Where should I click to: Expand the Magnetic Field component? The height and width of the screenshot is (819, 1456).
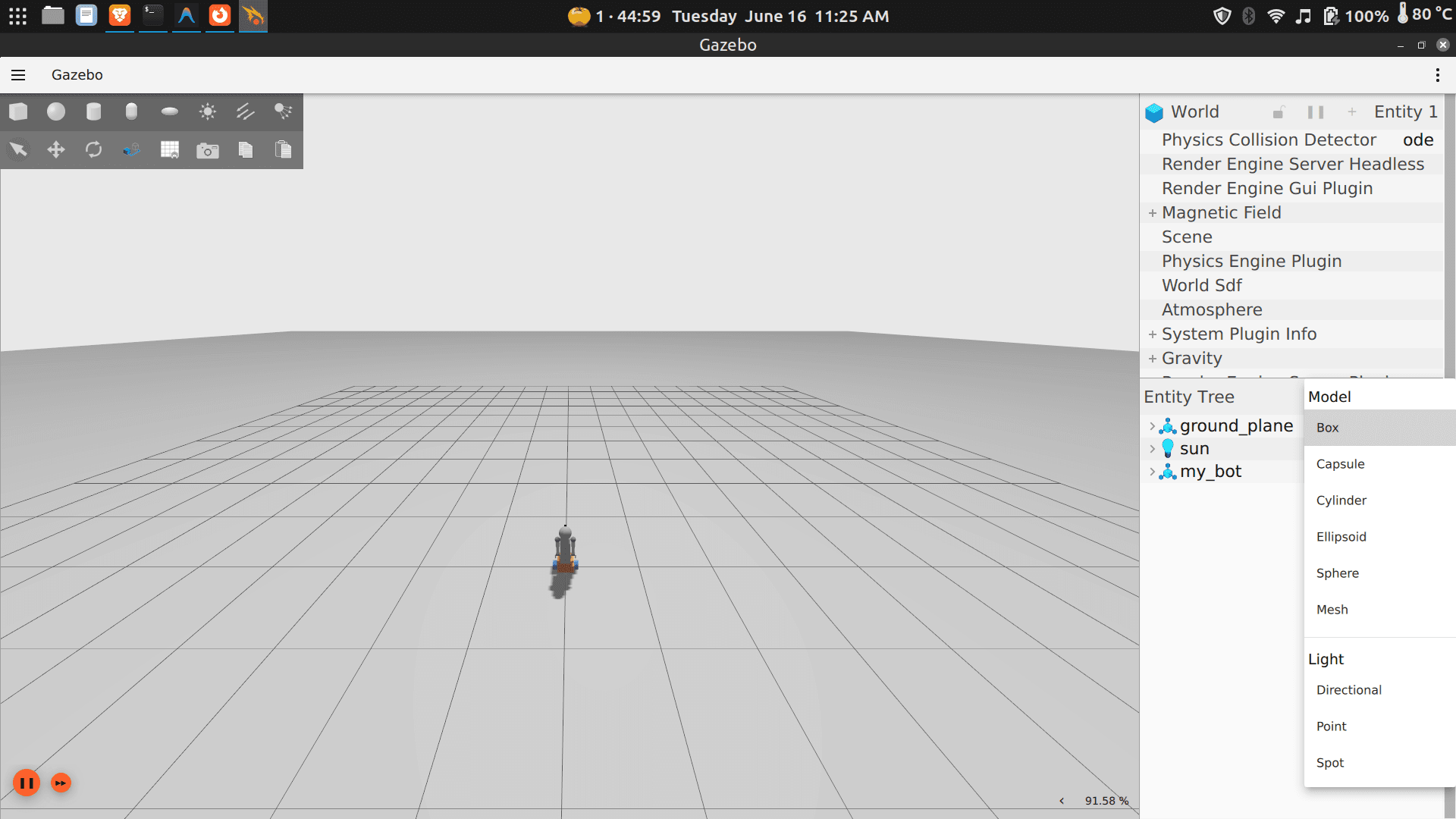1153,213
